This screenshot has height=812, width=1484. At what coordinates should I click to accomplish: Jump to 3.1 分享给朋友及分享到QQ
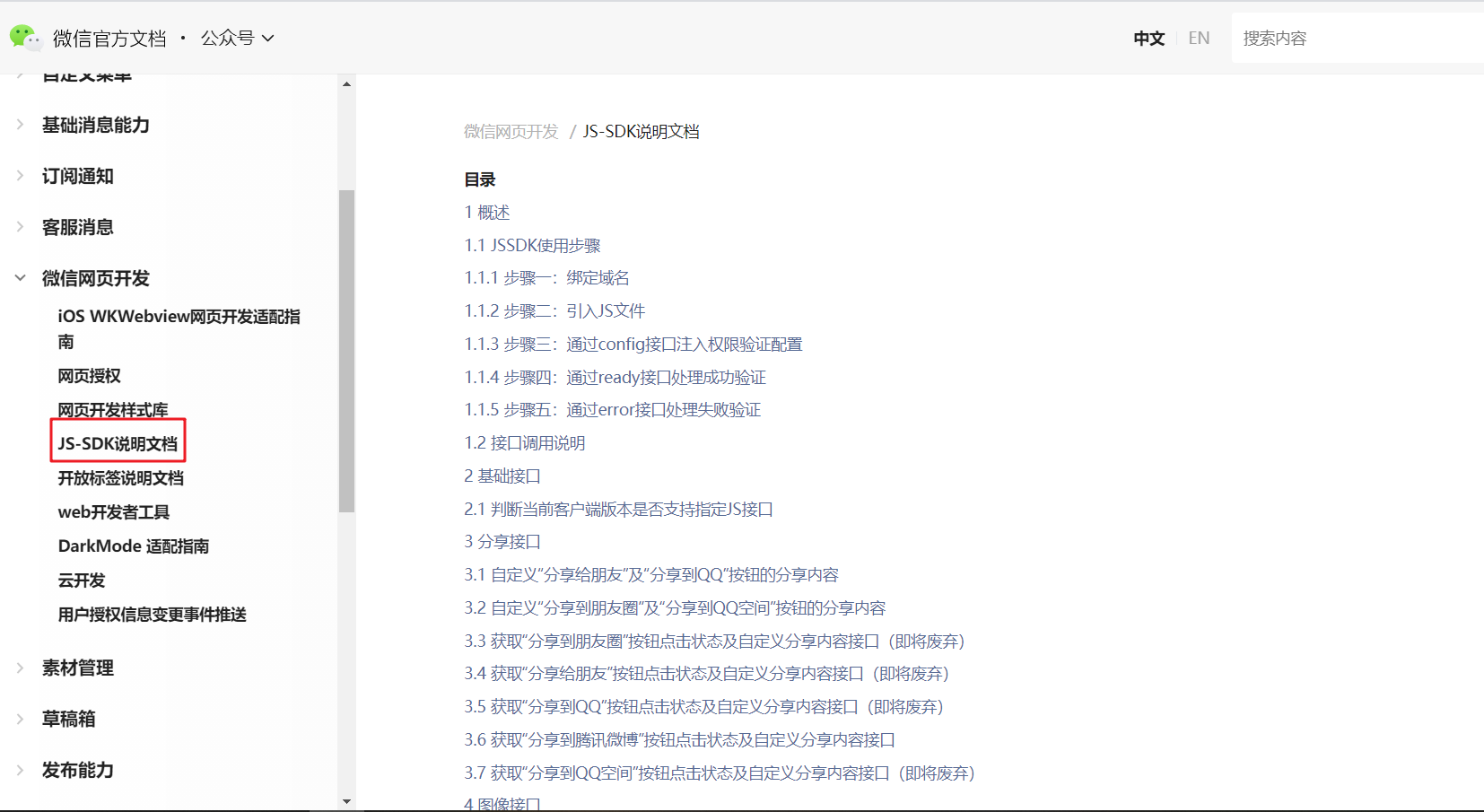point(651,575)
